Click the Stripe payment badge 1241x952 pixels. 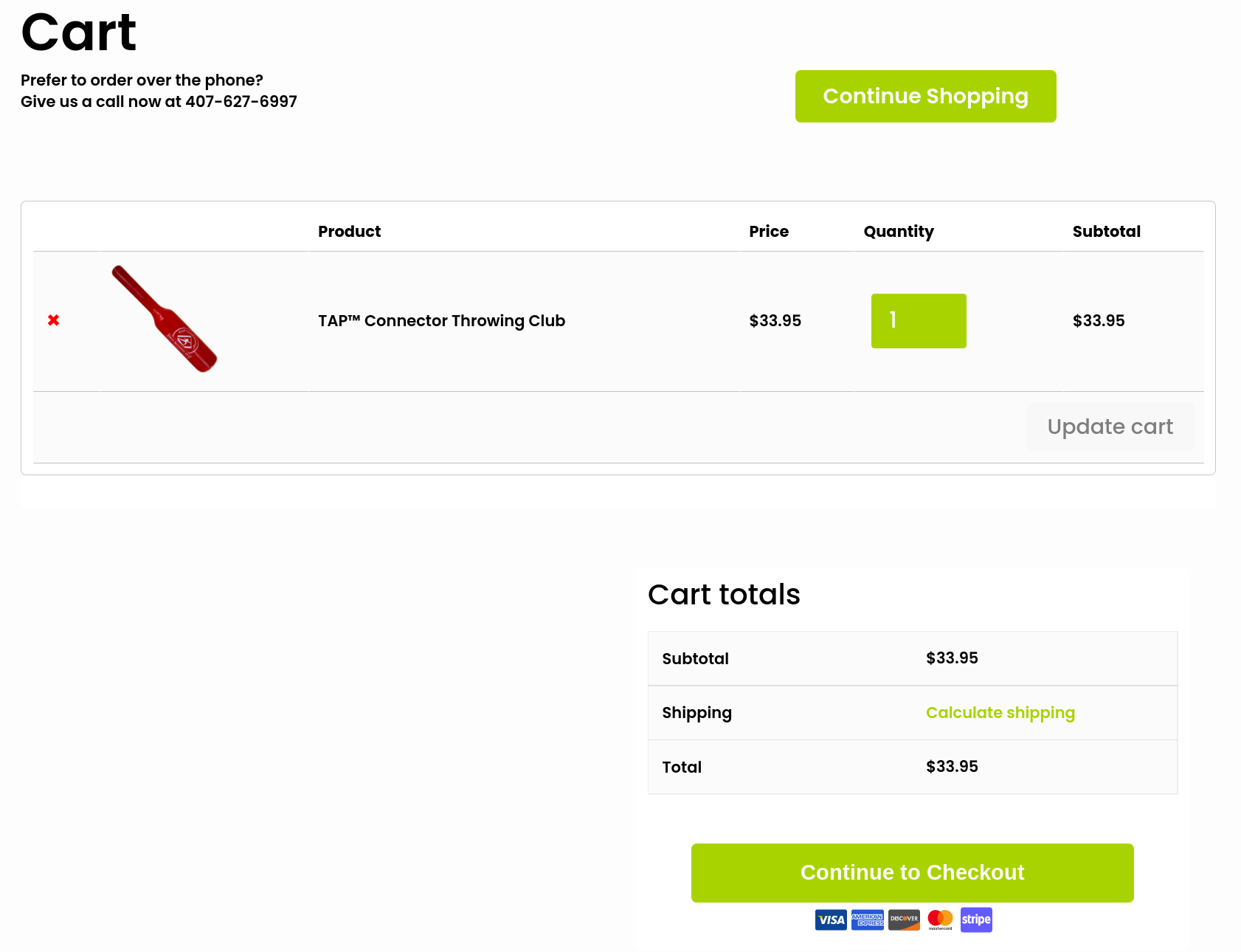point(976,920)
